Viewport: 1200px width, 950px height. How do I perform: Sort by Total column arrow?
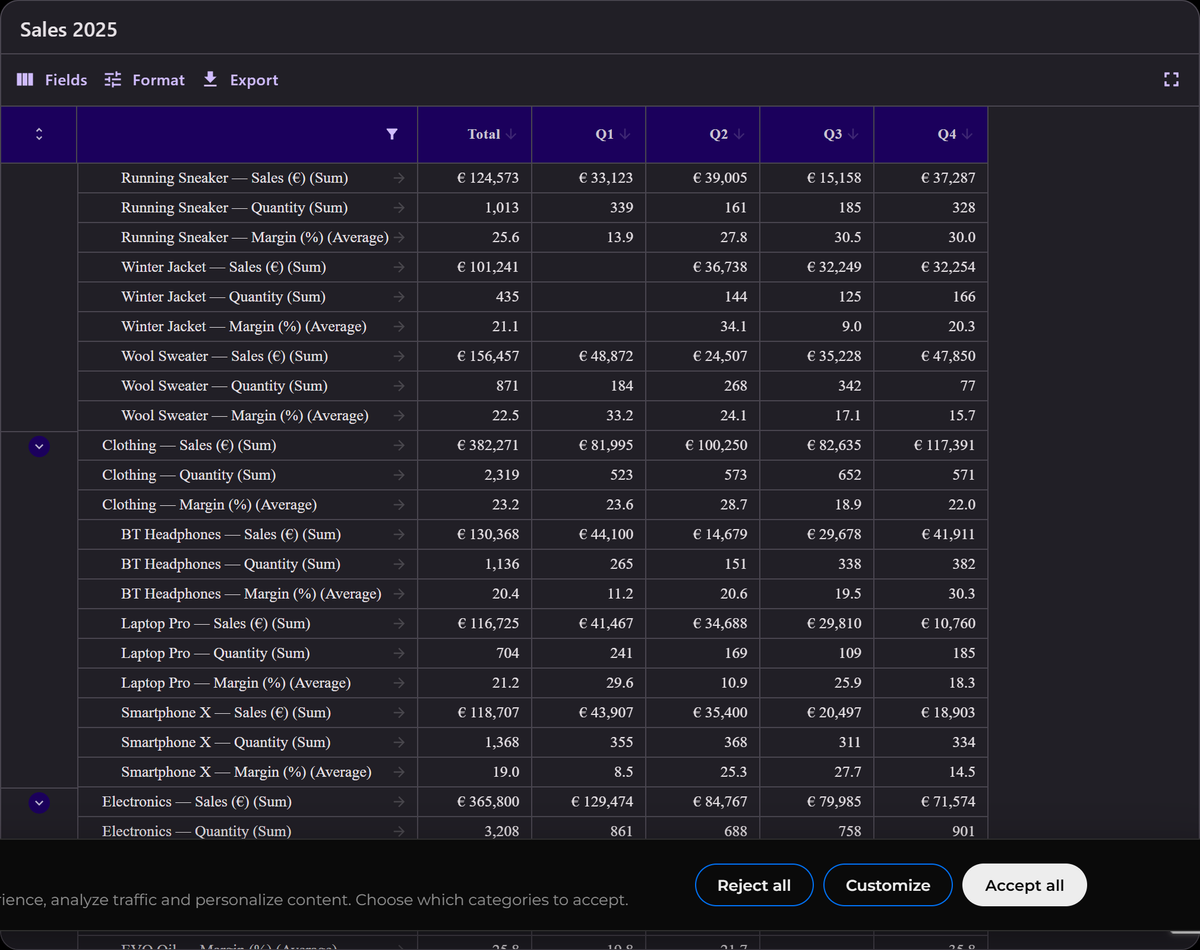pos(511,134)
